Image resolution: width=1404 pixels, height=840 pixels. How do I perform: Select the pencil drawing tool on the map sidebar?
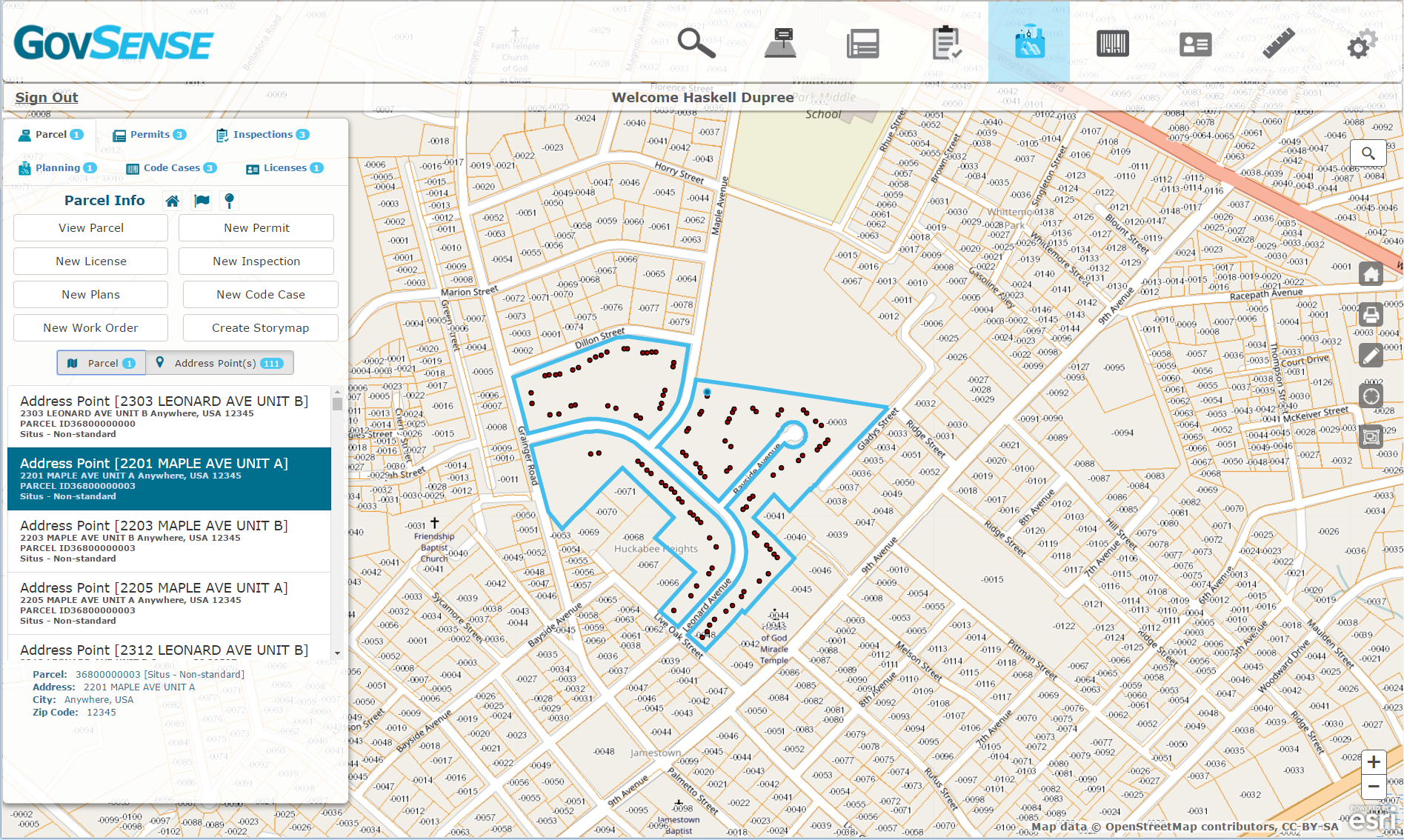pos(1370,356)
